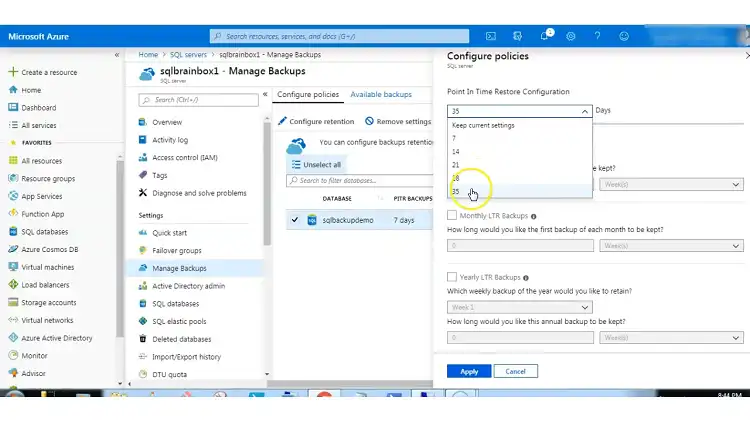The height and width of the screenshot is (421, 750).
Task: Click Remove settings toolbar button
Action: tap(398, 122)
